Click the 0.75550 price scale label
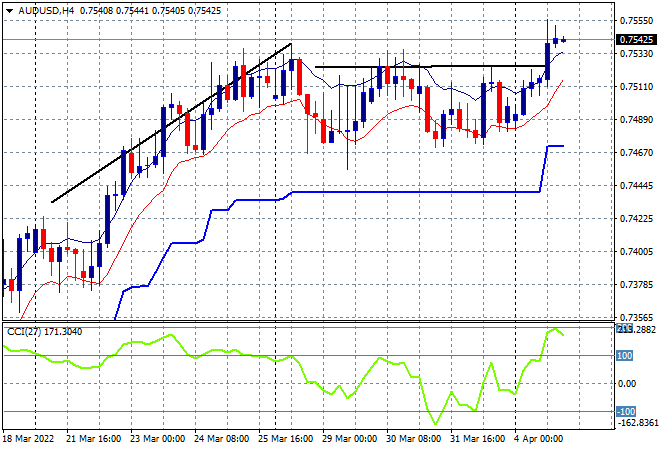This screenshot has width=660, height=450. [x=636, y=20]
